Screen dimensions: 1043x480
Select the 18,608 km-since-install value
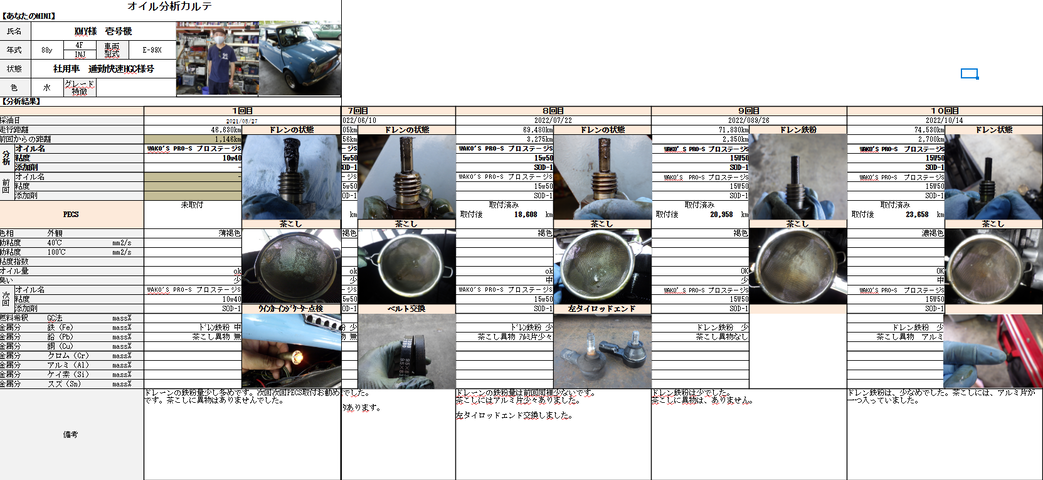525,215
